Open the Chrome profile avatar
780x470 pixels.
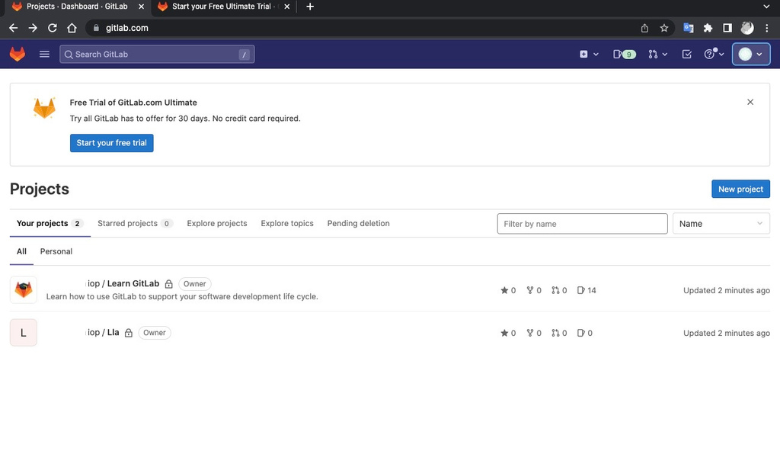[x=747, y=28]
